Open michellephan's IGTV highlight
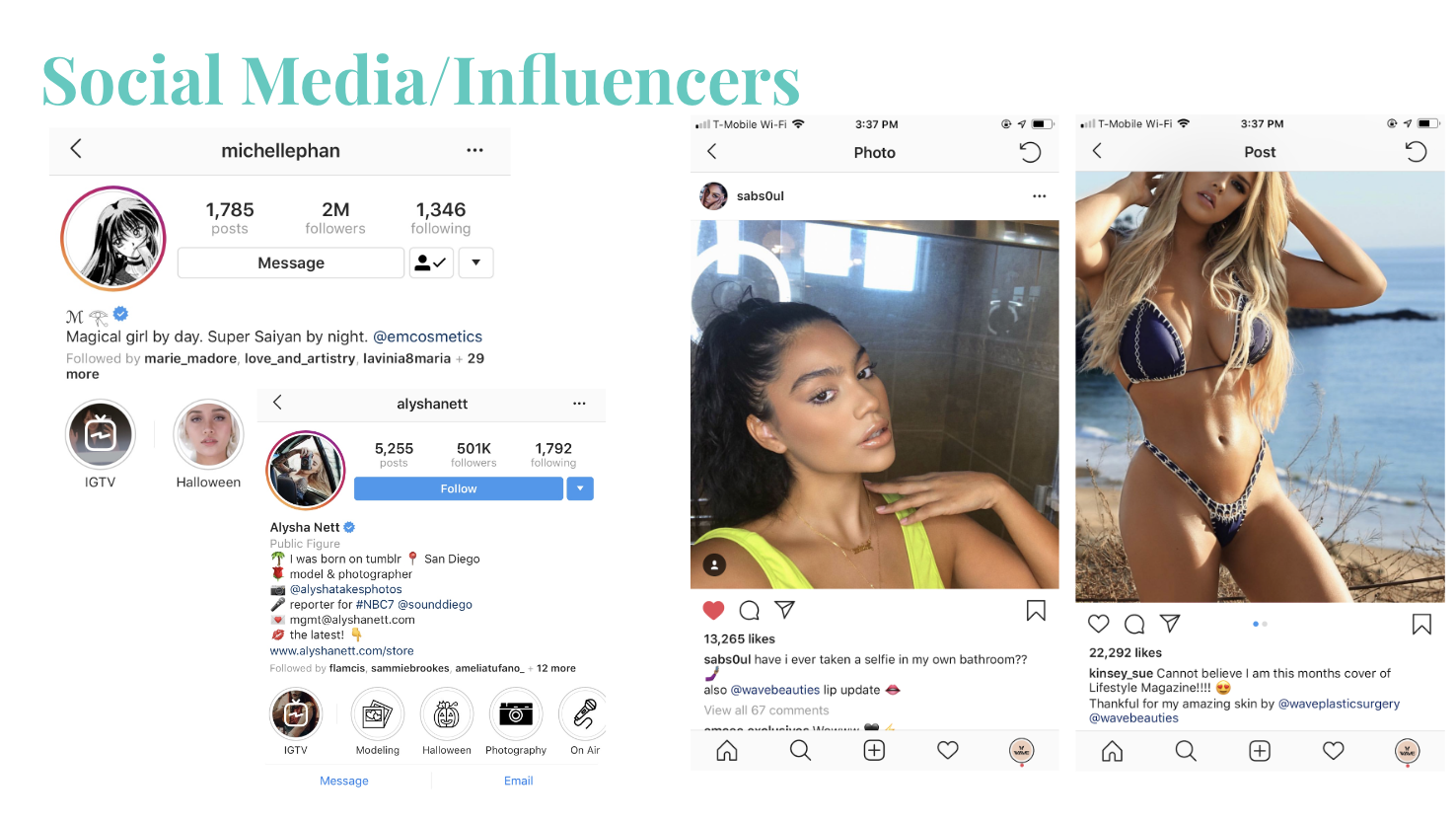The height and width of the screenshot is (823, 1456). pos(101,434)
